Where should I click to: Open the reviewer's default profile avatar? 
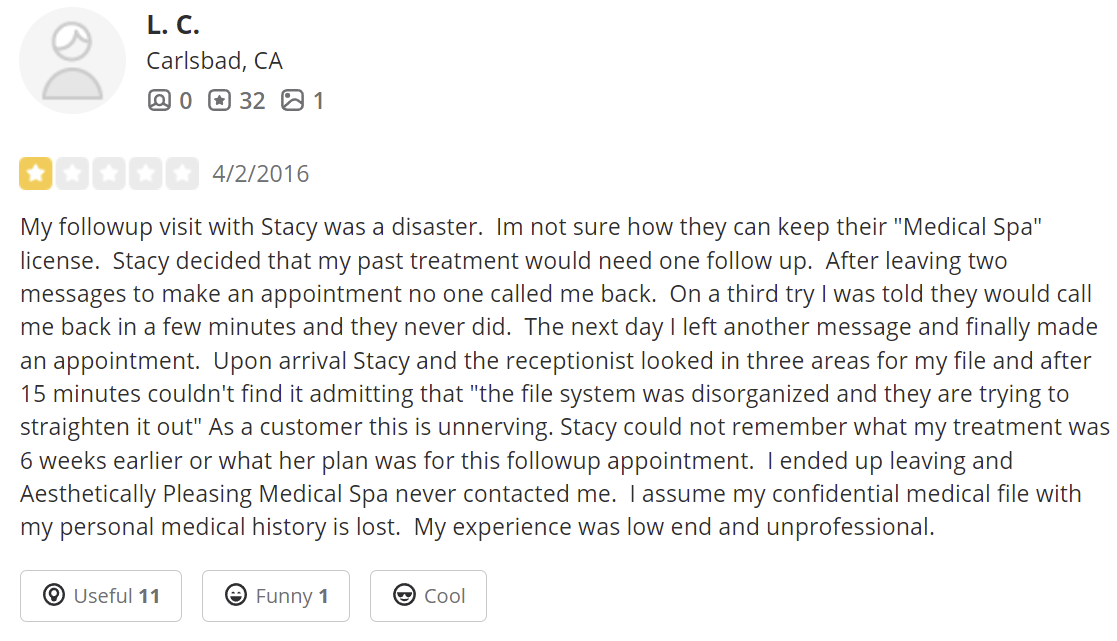point(72,61)
